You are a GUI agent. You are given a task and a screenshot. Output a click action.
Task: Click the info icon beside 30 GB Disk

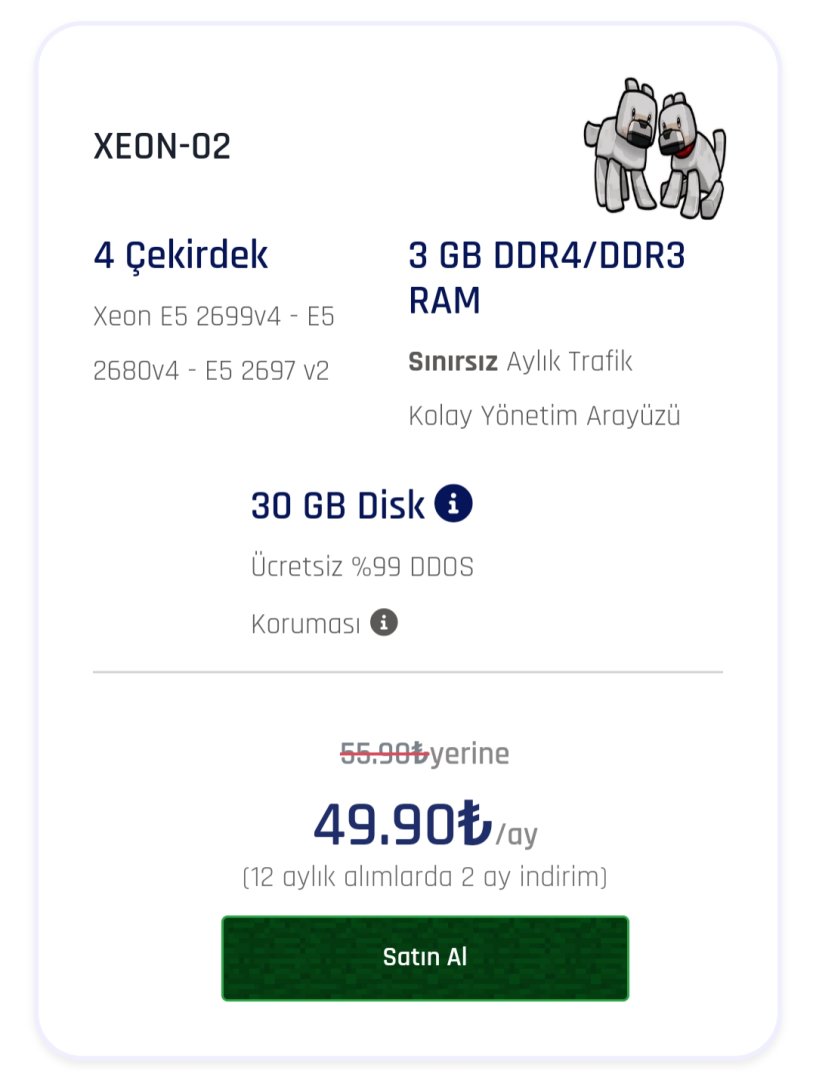pos(454,504)
